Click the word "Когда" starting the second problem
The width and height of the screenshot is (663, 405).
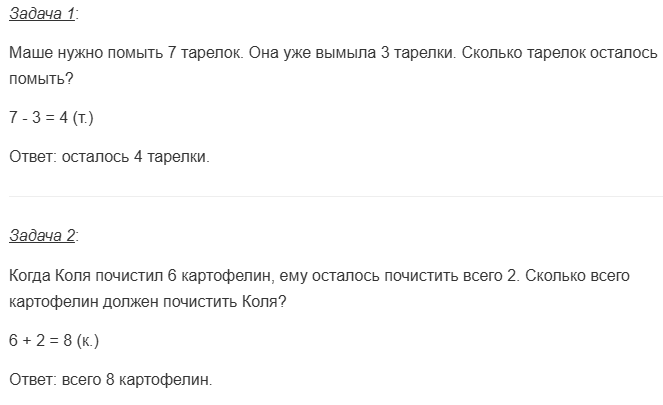coord(28,274)
